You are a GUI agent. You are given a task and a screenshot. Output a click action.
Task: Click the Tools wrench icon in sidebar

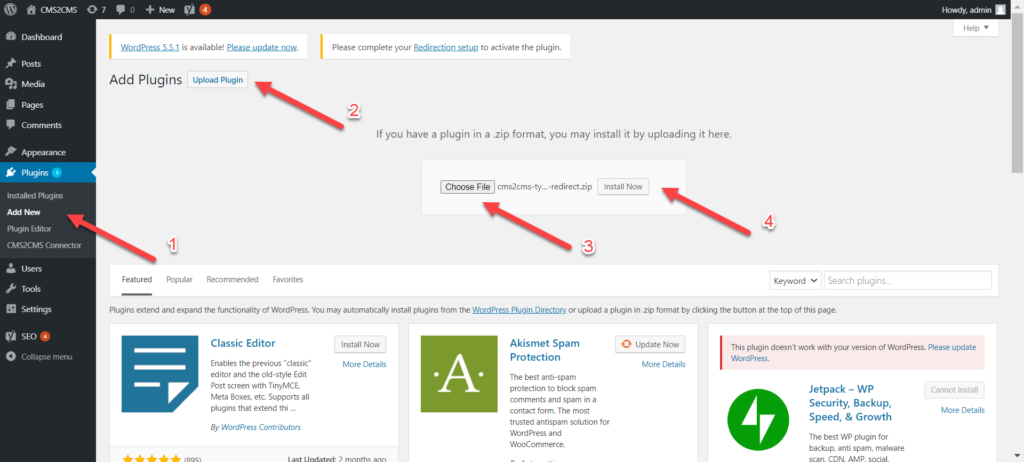(x=10, y=288)
